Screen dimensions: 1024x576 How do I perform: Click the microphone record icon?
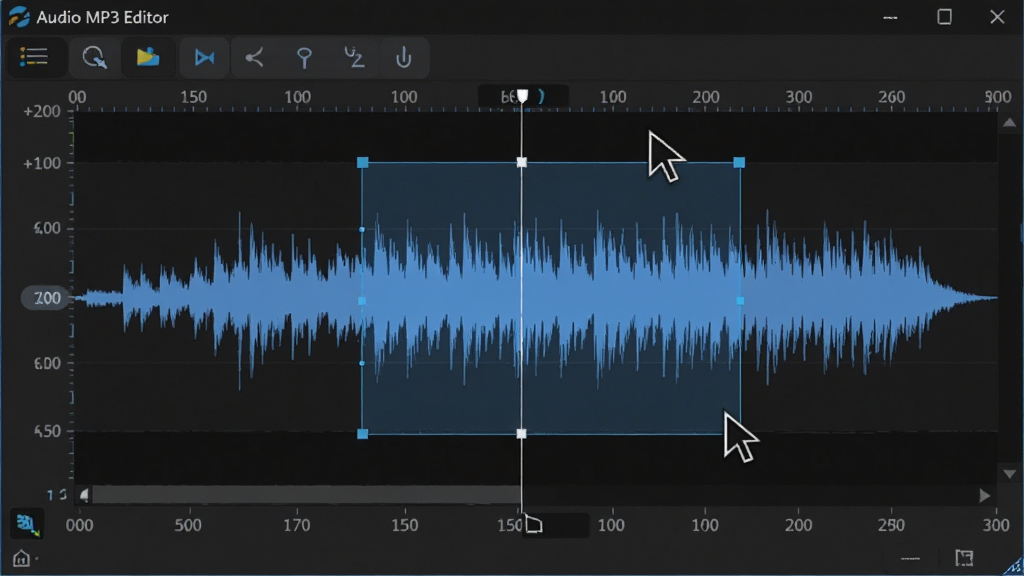404,58
